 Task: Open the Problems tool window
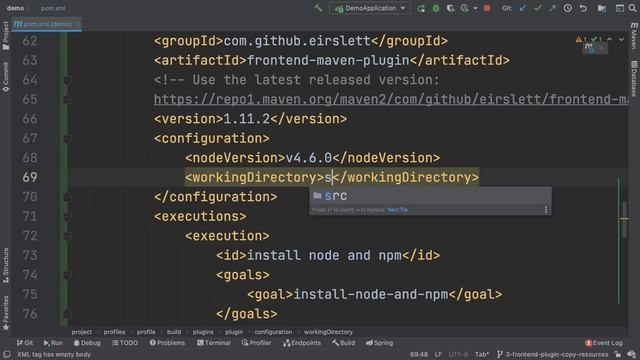tap(167, 343)
